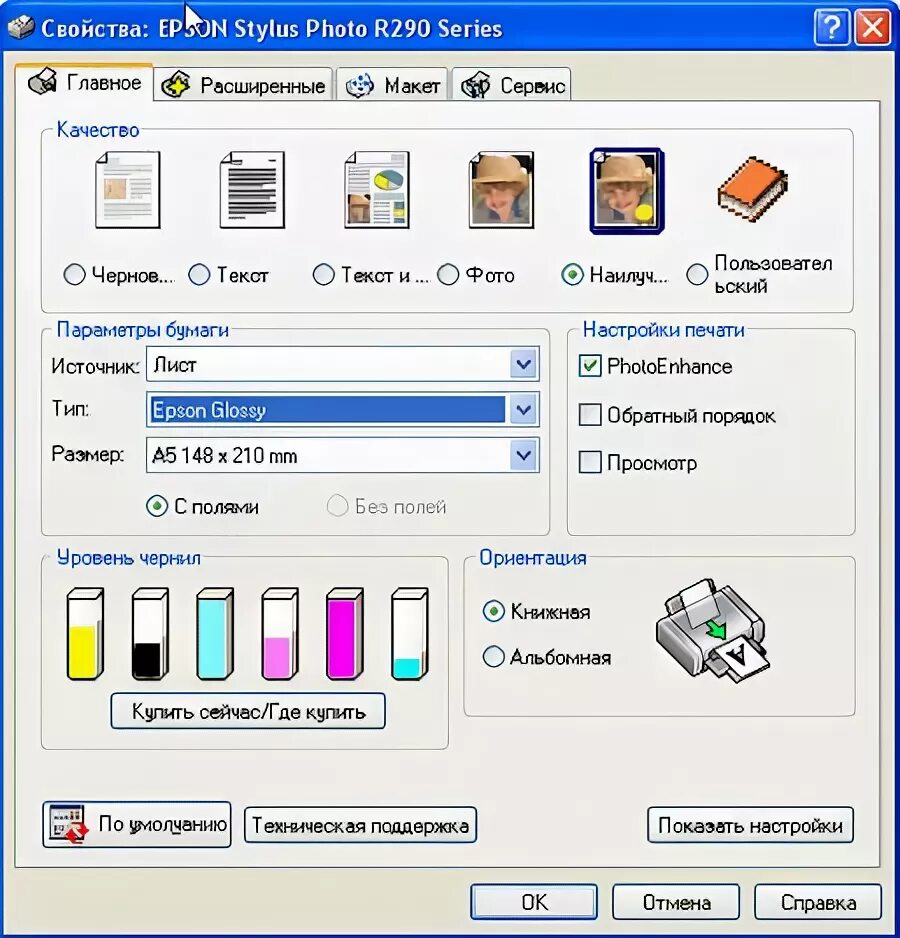
Task: Uncheck the PhotoEnhance checkbox
Action: [x=590, y=366]
